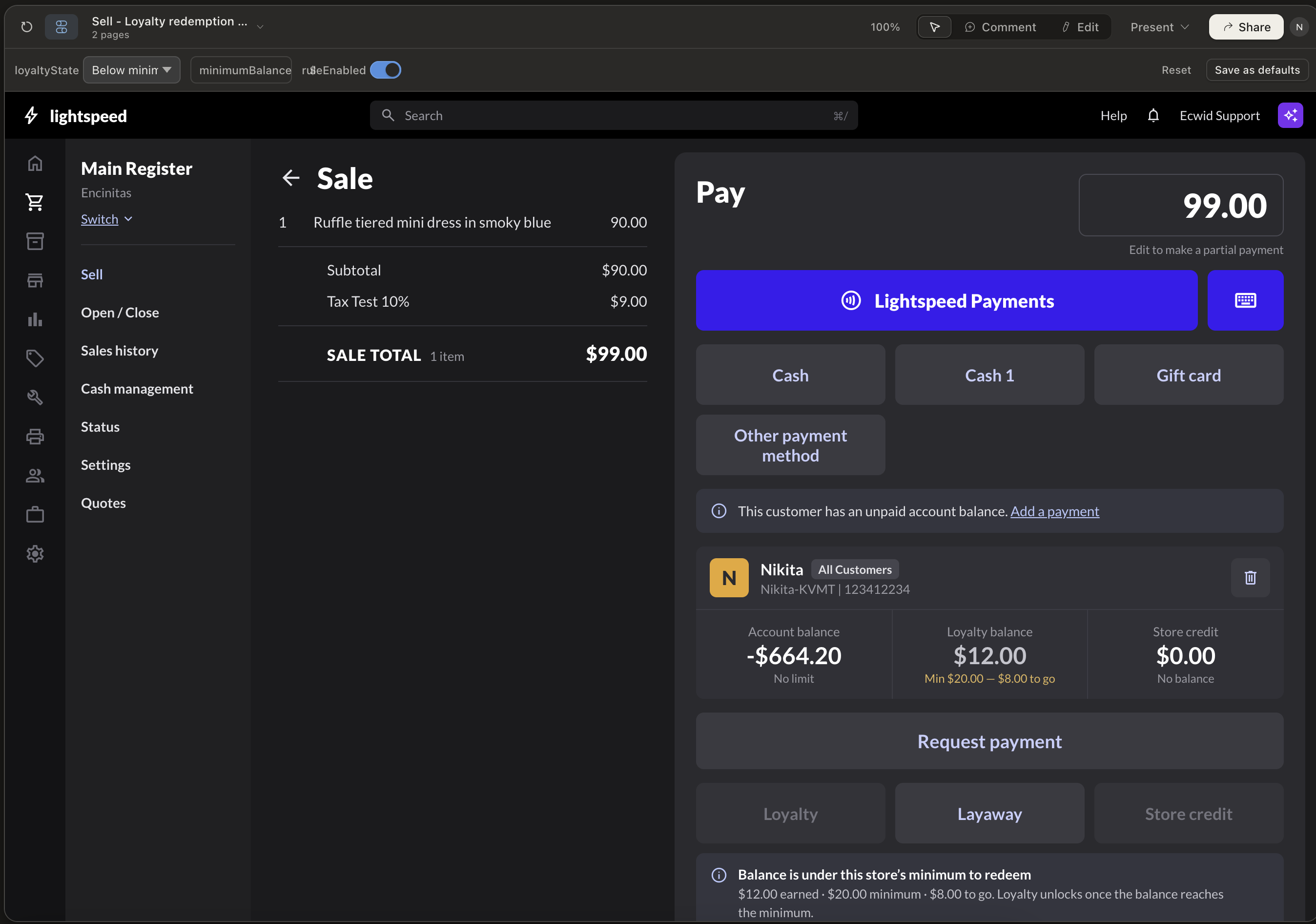The width and height of the screenshot is (1316, 924).
Task: Click the Add a payment link
Action: tap(1054, 511)
